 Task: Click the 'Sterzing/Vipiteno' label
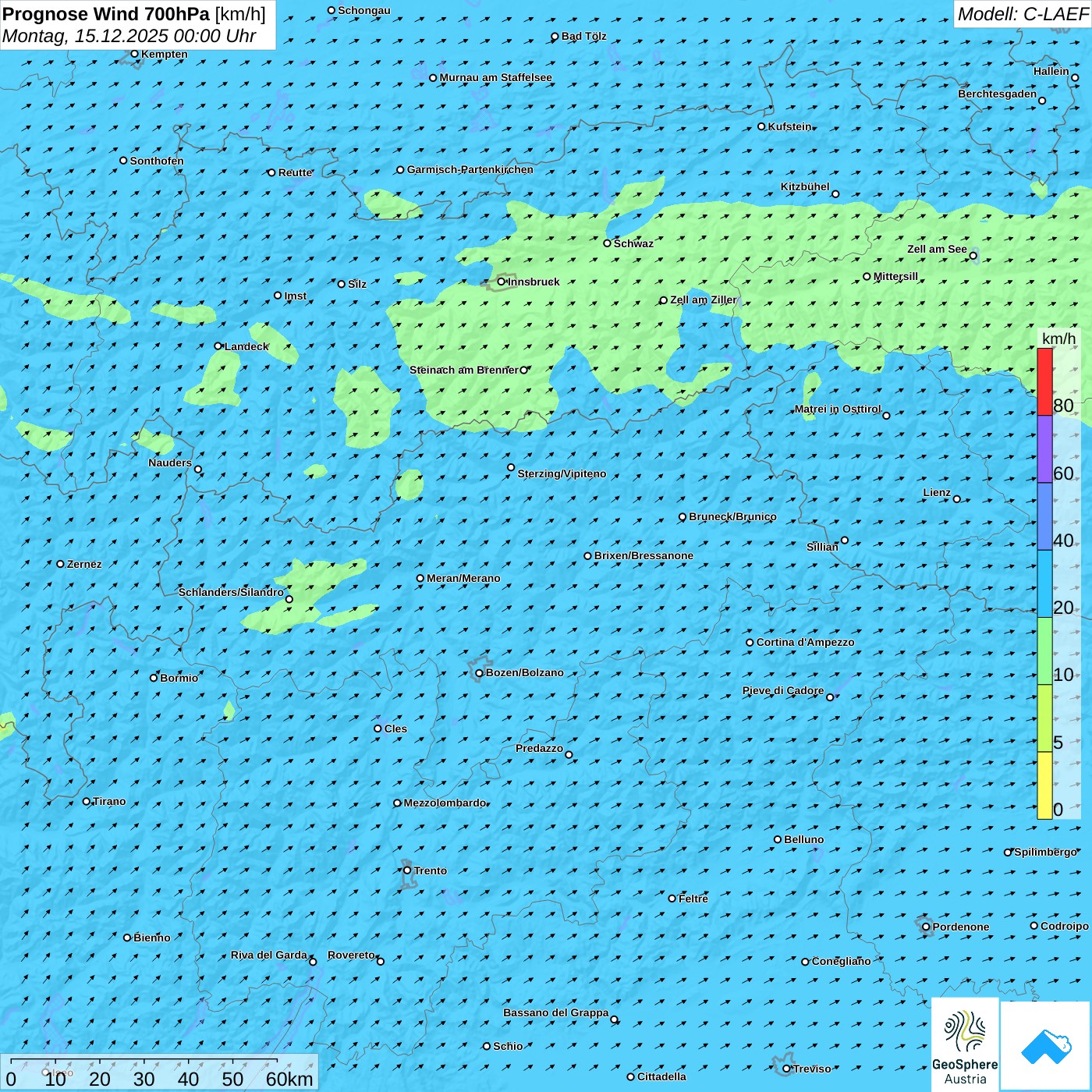point(562,473)
